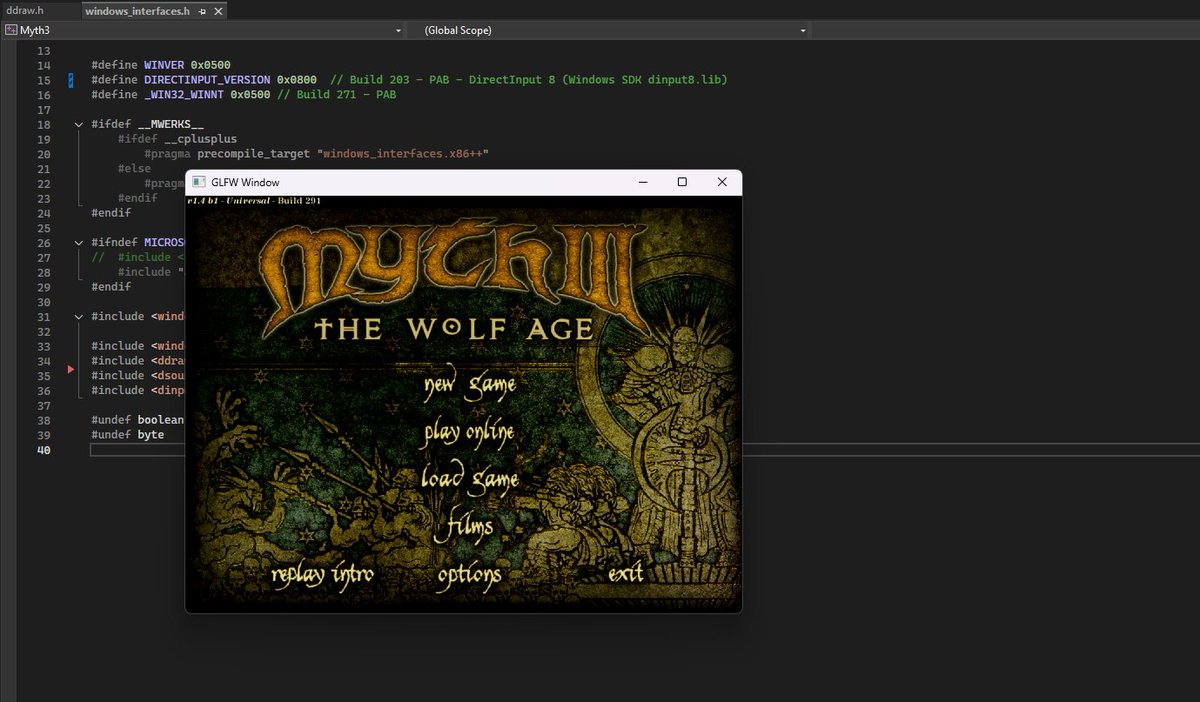Click _WIN32_WINNT define on line 16
This screenshot has width=1200, height=702.
pyautogui.click(x=183, y=95)
